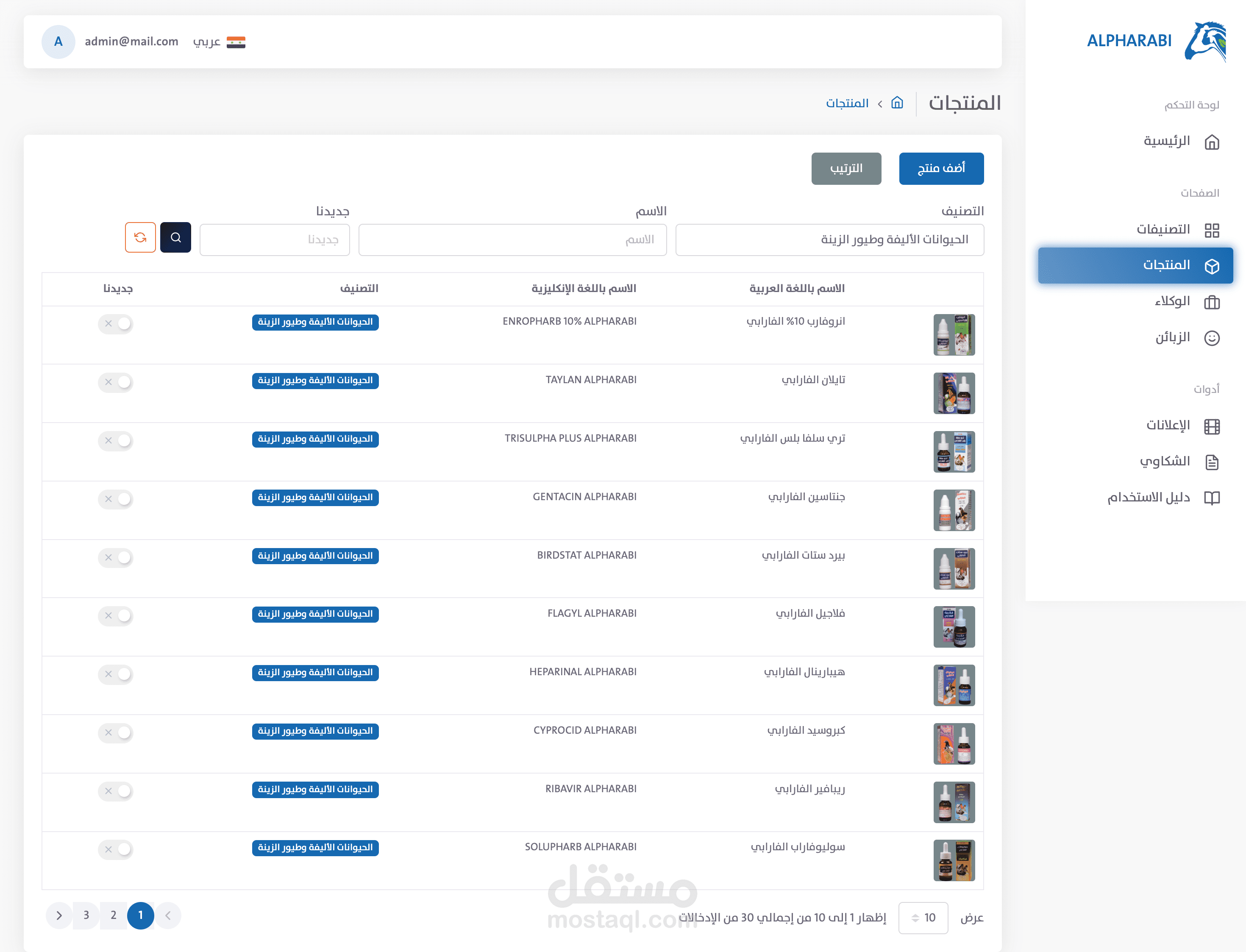Image resolution: width=1246 pixels, height=952 pixels.
Task: Go to الشكاوي in the sidebar
Action: [x=1164, y=461]
